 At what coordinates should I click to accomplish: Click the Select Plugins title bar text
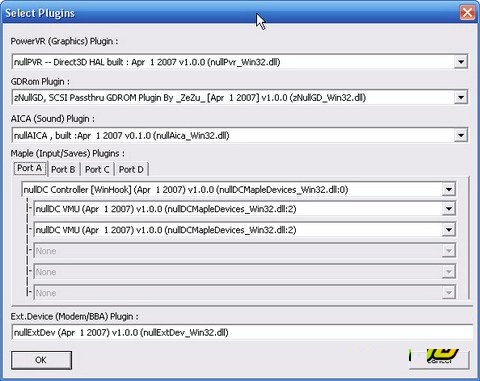(40, 13)
